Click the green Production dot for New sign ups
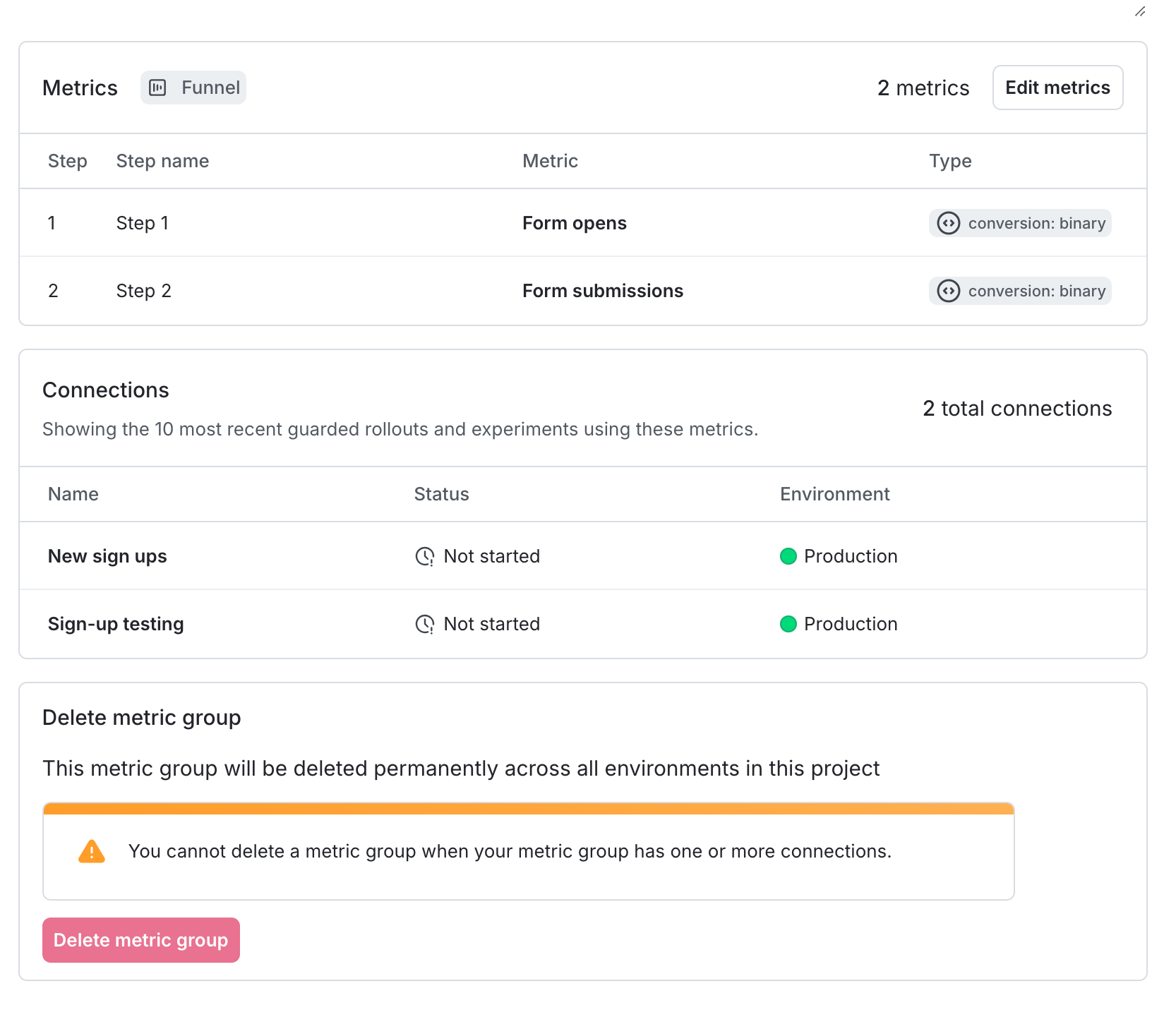The height and width of the screenshot is (1022, 1176). (788, 556)
